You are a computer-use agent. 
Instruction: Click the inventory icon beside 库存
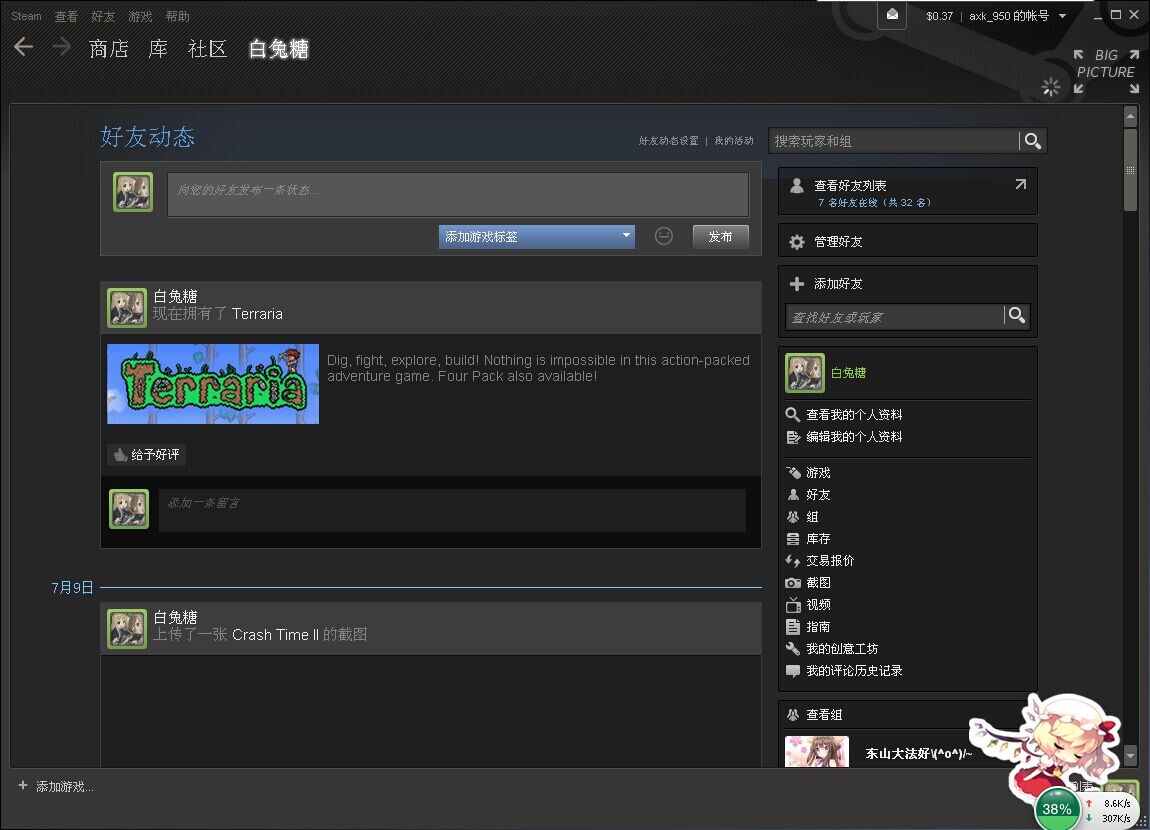(x=793, y=539)
